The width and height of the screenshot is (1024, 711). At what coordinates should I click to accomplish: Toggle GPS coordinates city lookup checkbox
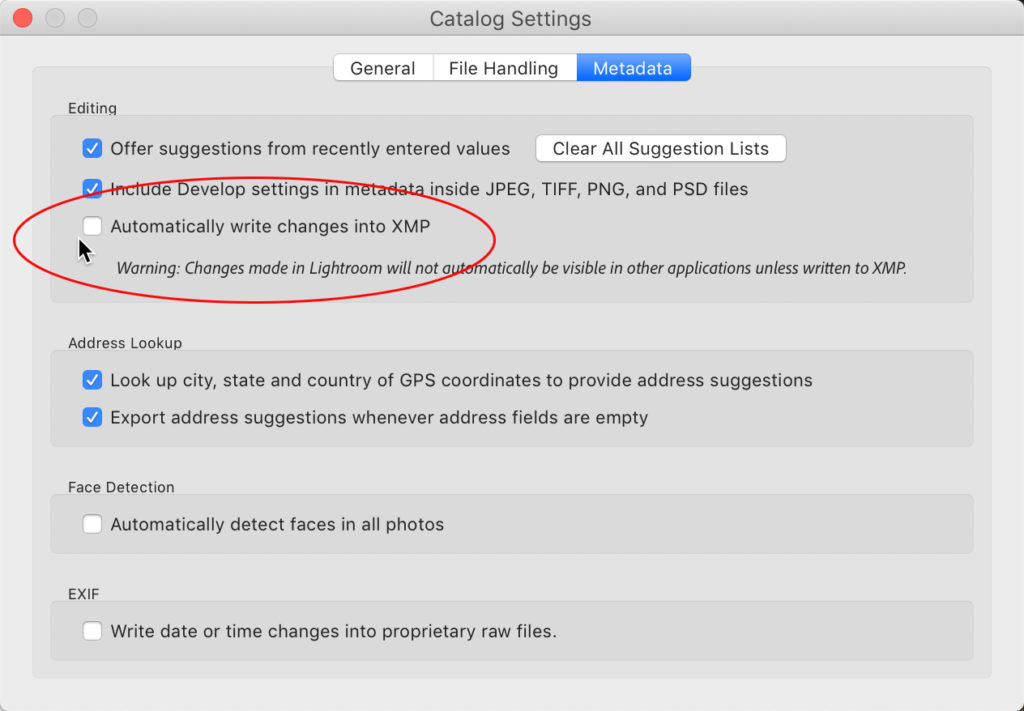point(92,380)
